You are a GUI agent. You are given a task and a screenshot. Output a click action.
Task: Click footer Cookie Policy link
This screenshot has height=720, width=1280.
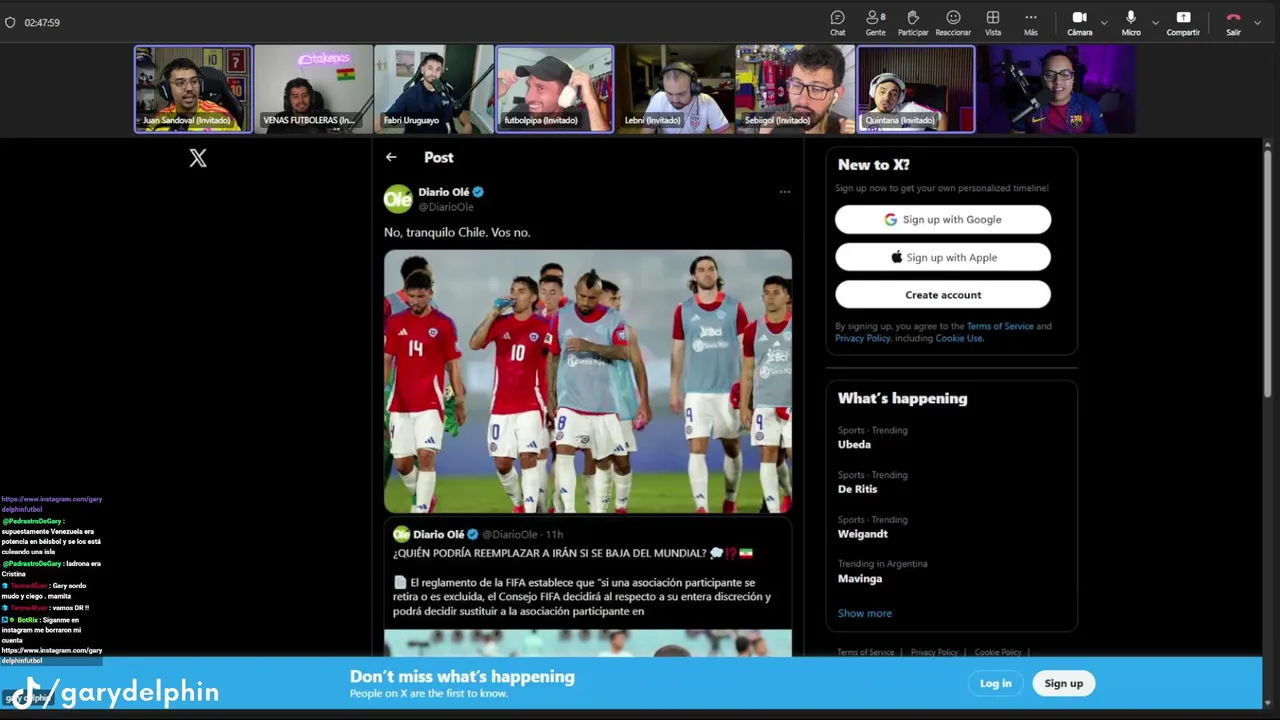point(998,652)
